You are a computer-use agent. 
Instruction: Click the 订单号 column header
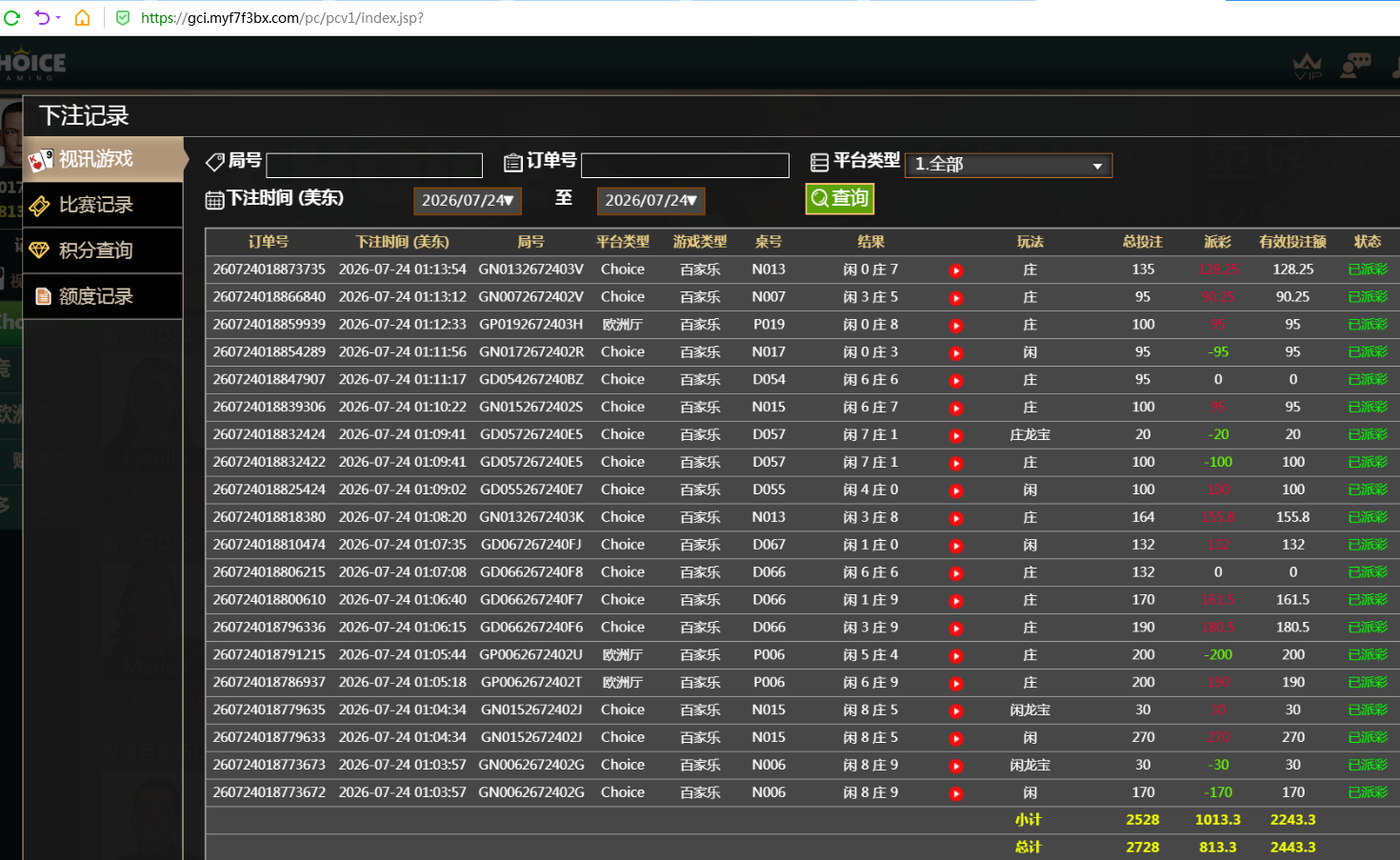269,242
